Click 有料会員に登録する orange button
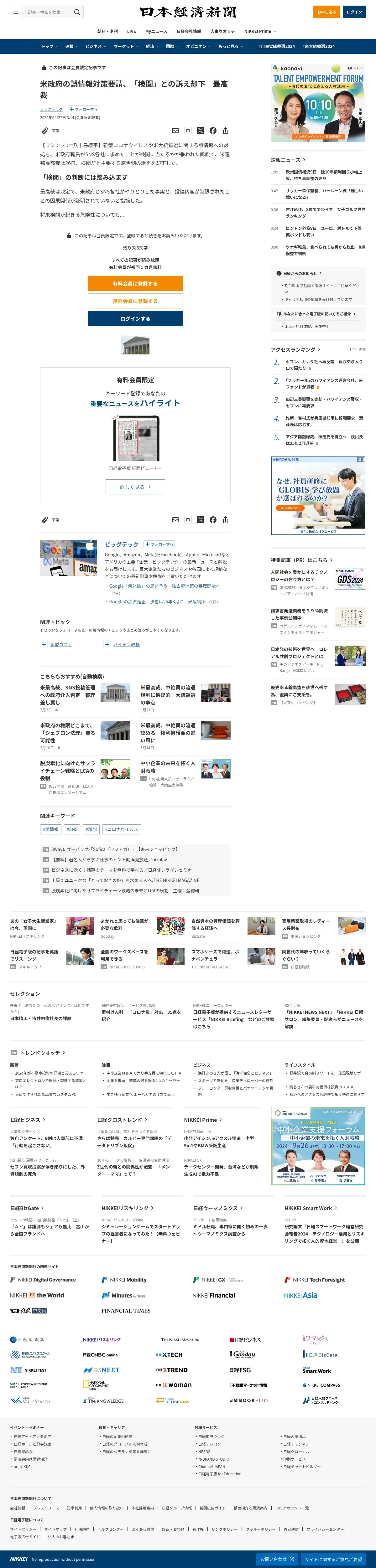 (135, 284)
